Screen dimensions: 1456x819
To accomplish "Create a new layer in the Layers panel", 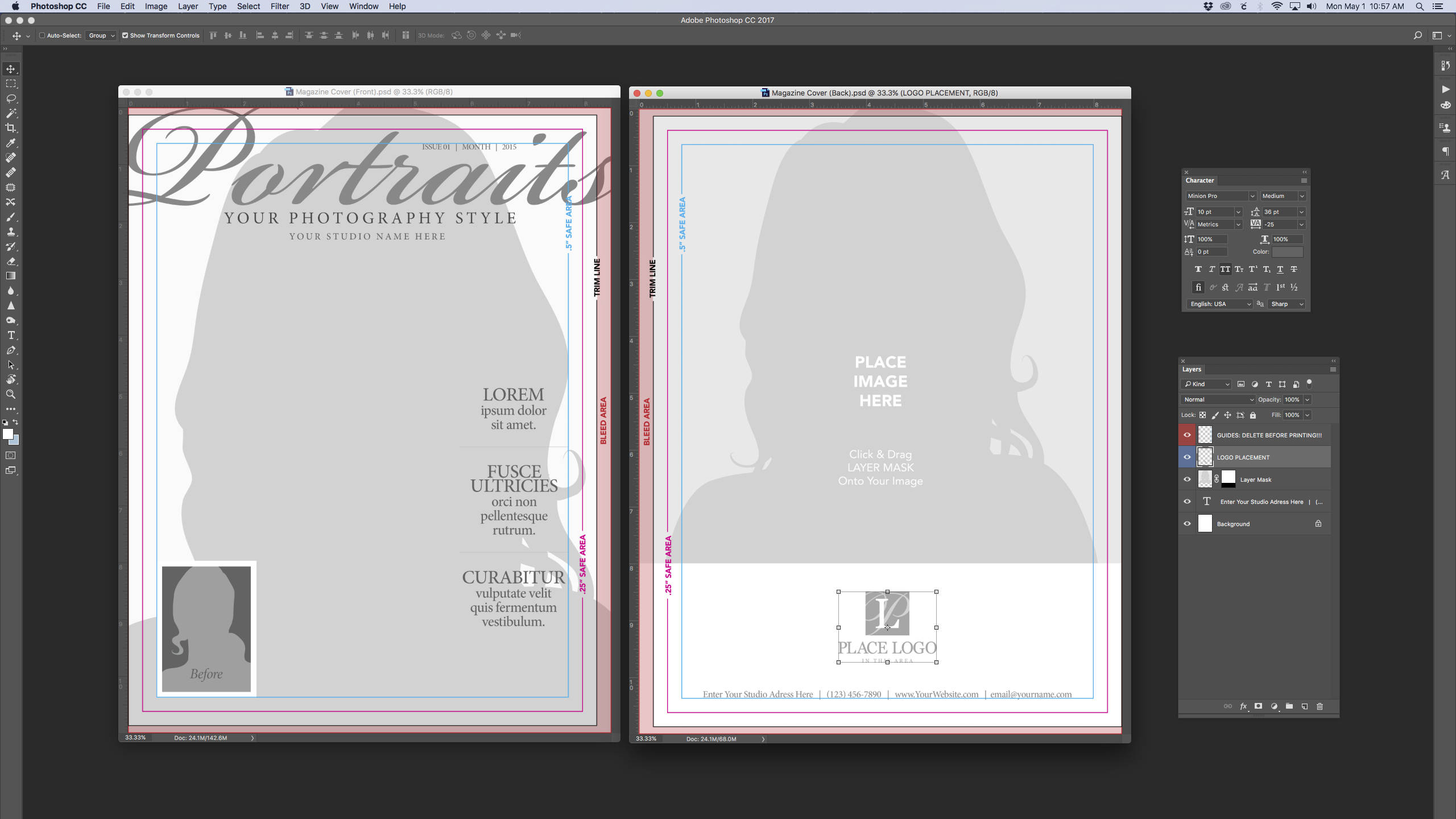I will coord(1304,706).
